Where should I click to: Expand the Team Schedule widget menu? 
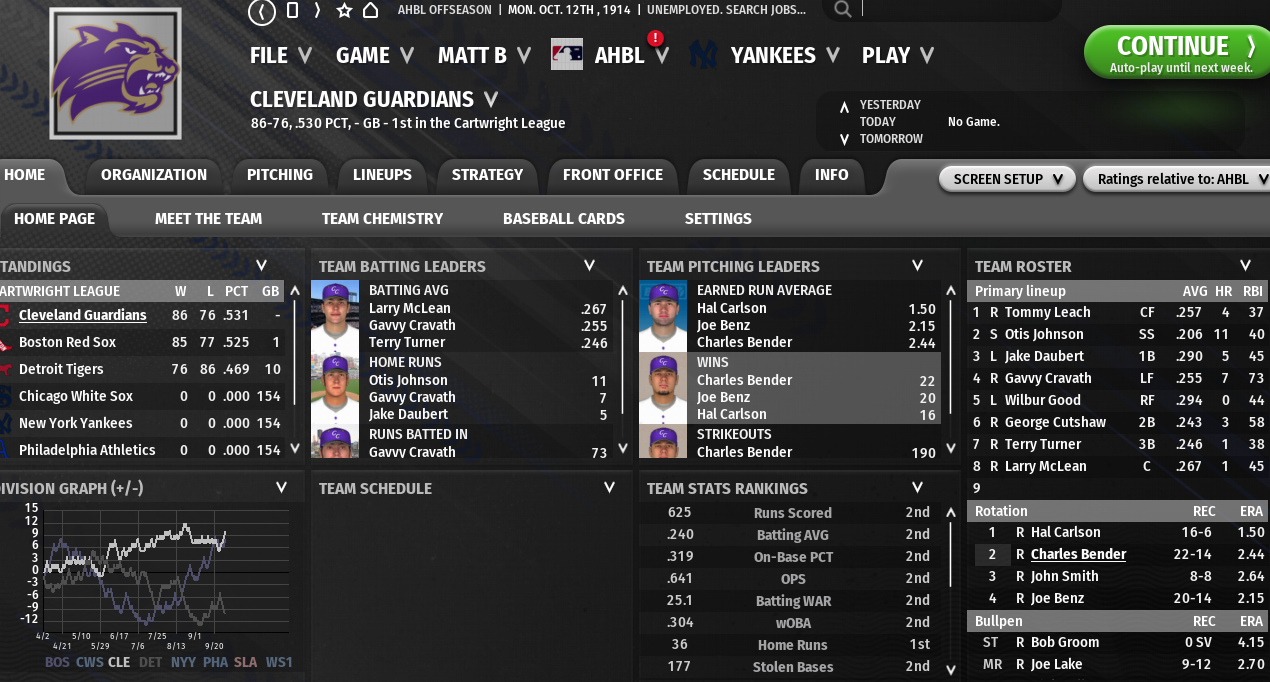tap(609, 488)
